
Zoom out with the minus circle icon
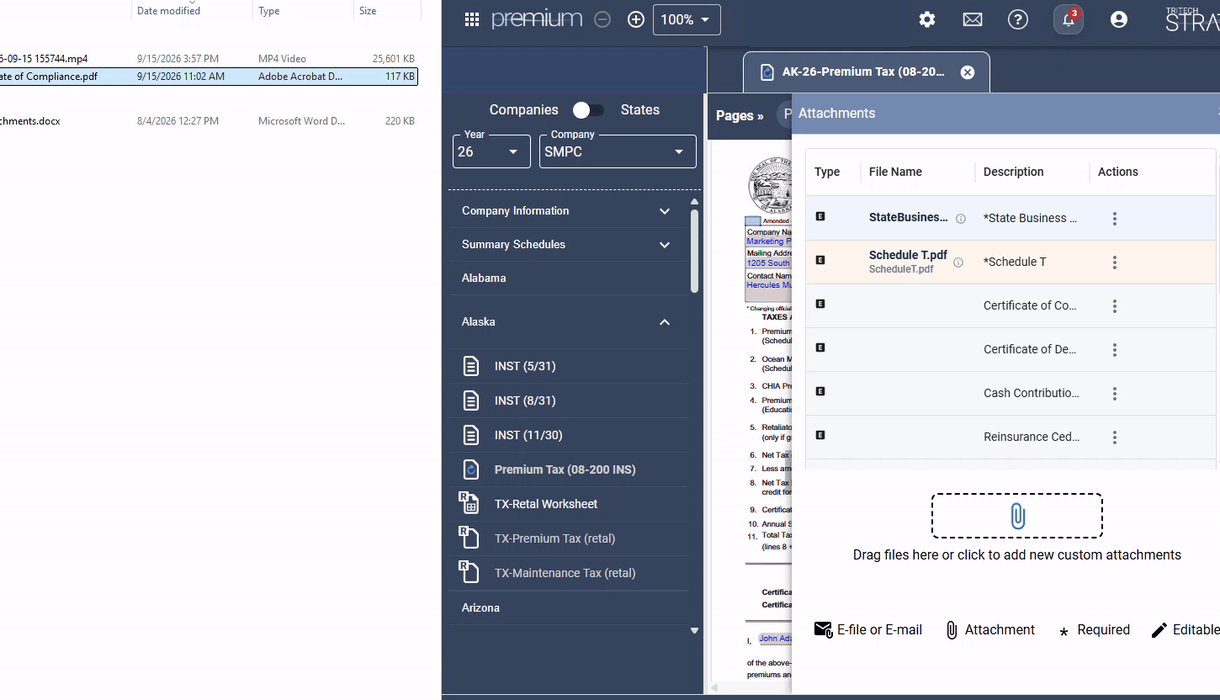click(602, 19)
